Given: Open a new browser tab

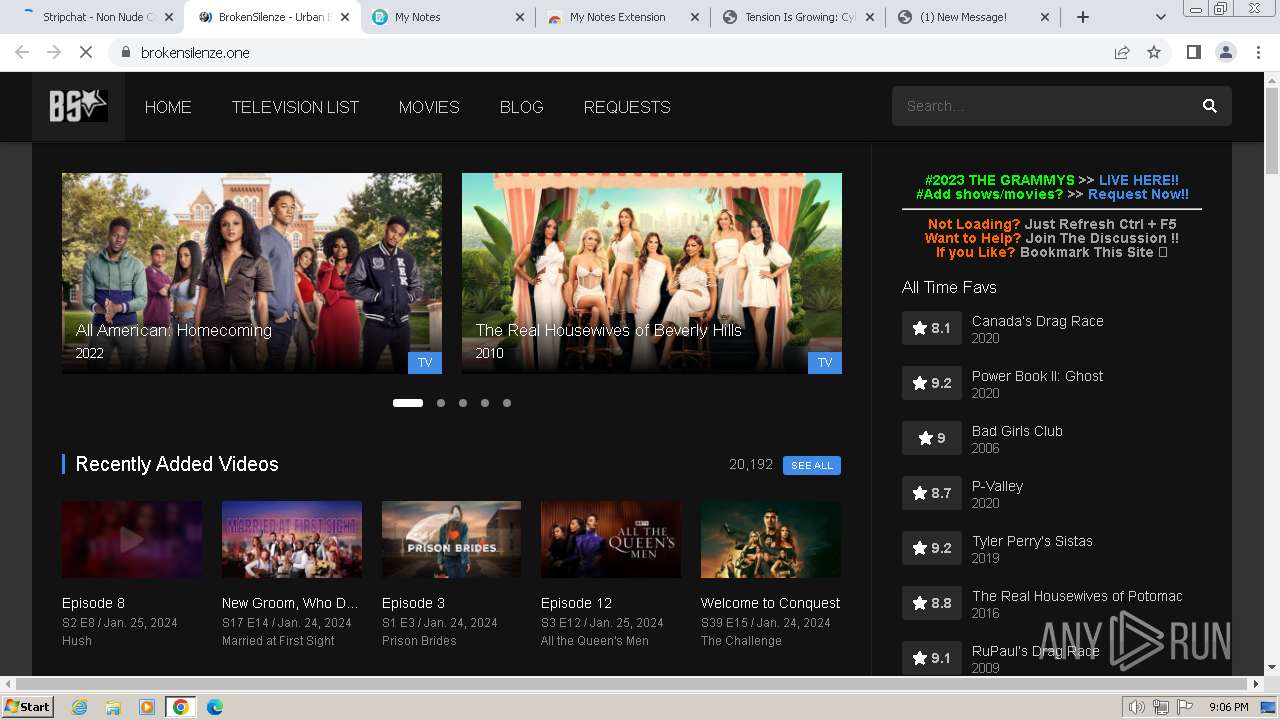Looking at the screenshot, I should 1083,17.
